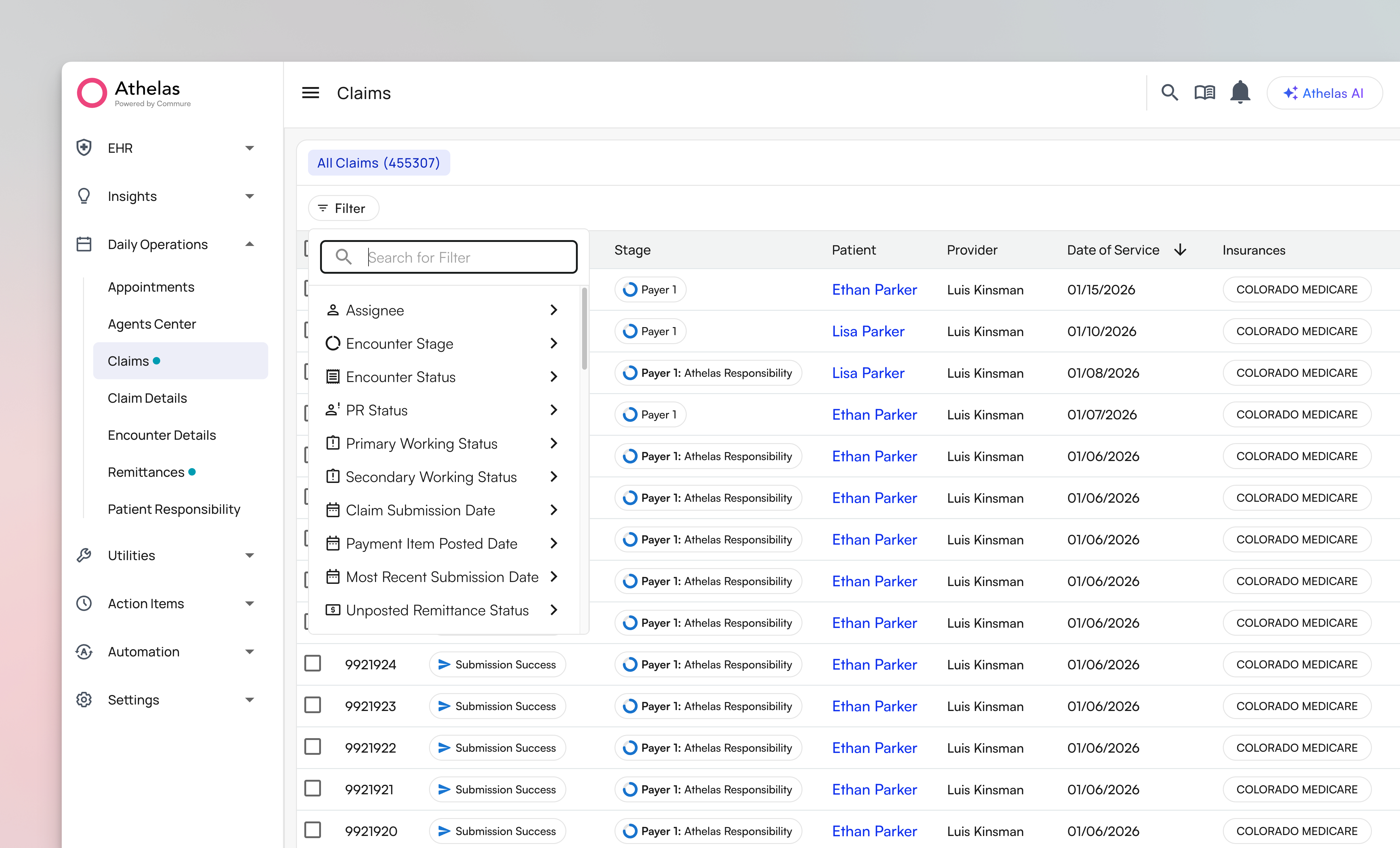Open the hamburger menu next to Claims title
The height and width of the screenshot is (848, 1400).
[310, 93]
